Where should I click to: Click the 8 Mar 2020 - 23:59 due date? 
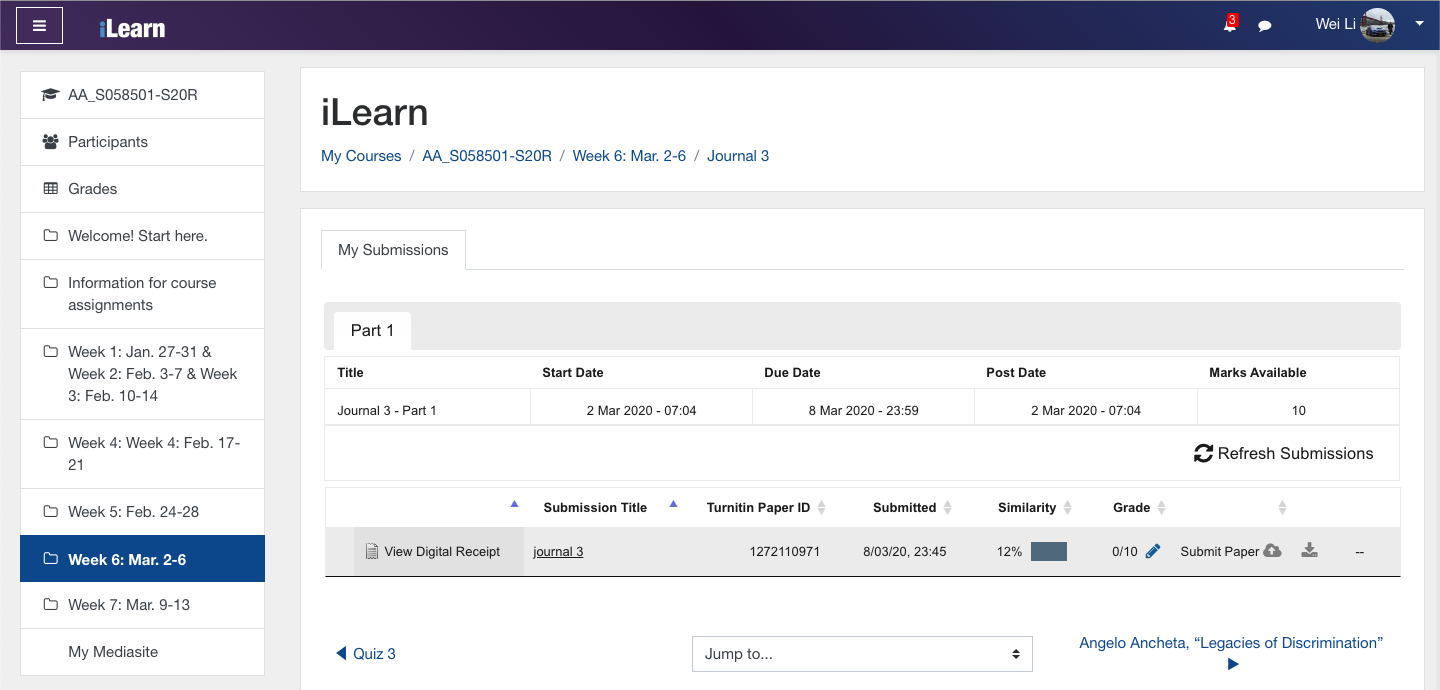(863, 410)
